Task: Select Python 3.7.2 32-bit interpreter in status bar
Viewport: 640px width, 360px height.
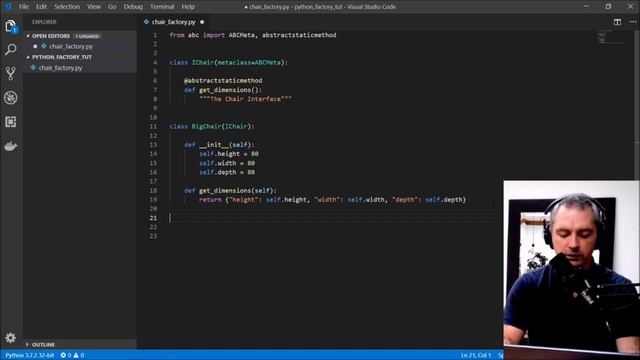Action: 30,355
